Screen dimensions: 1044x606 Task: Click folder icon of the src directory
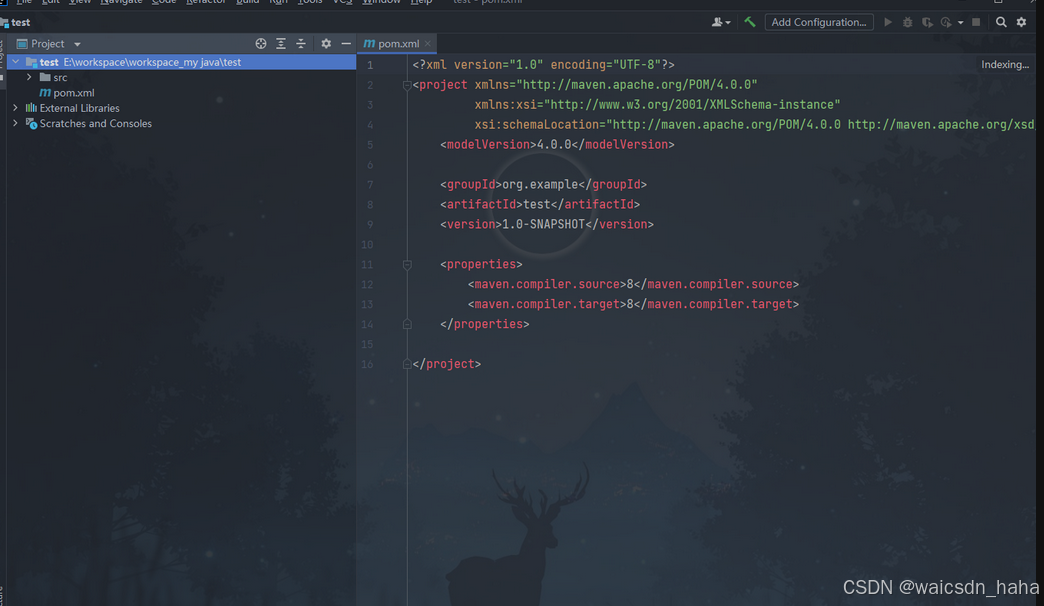click(45, 77)
